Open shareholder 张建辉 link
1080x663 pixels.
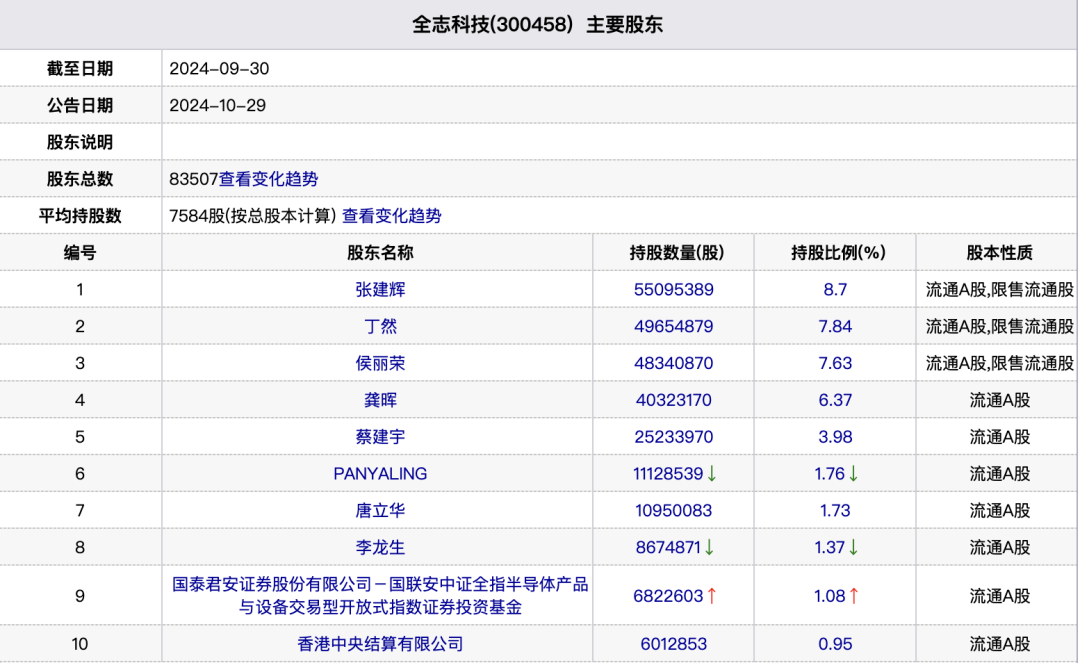pyautogui.click(x=380, y=290)
